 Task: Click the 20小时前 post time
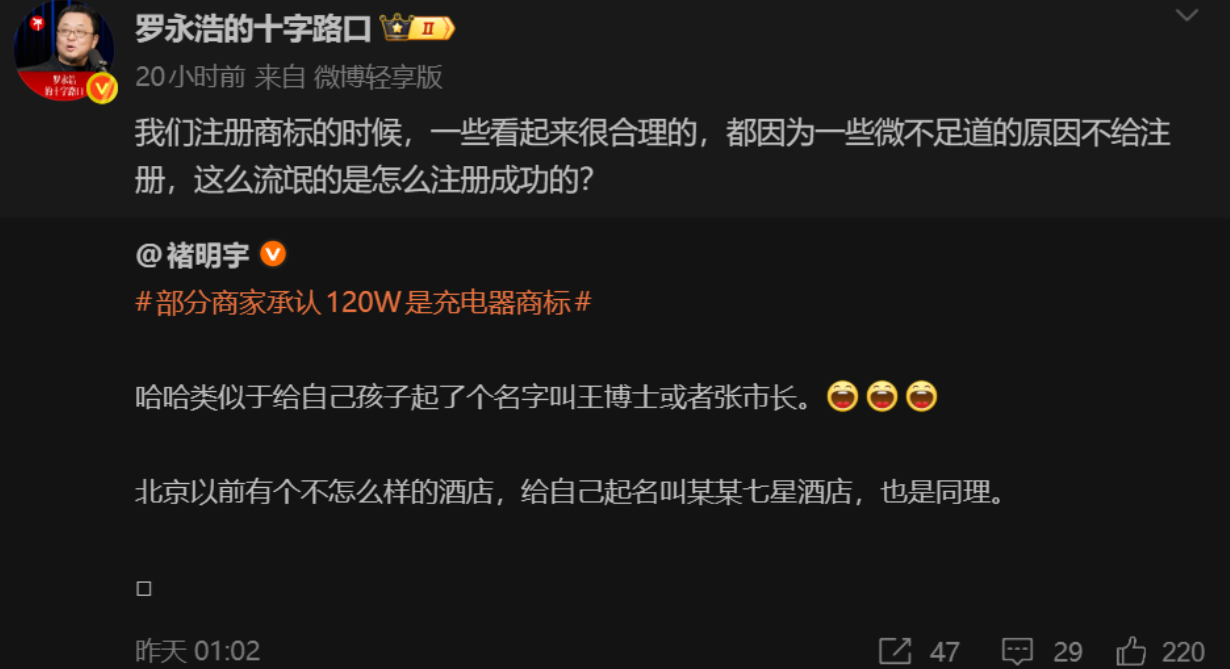[190, 78]
